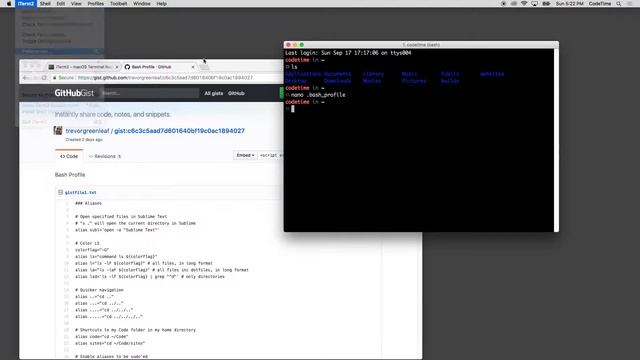
Task: Close the Bash Profile GitHub browser tab
Action: 193,67
